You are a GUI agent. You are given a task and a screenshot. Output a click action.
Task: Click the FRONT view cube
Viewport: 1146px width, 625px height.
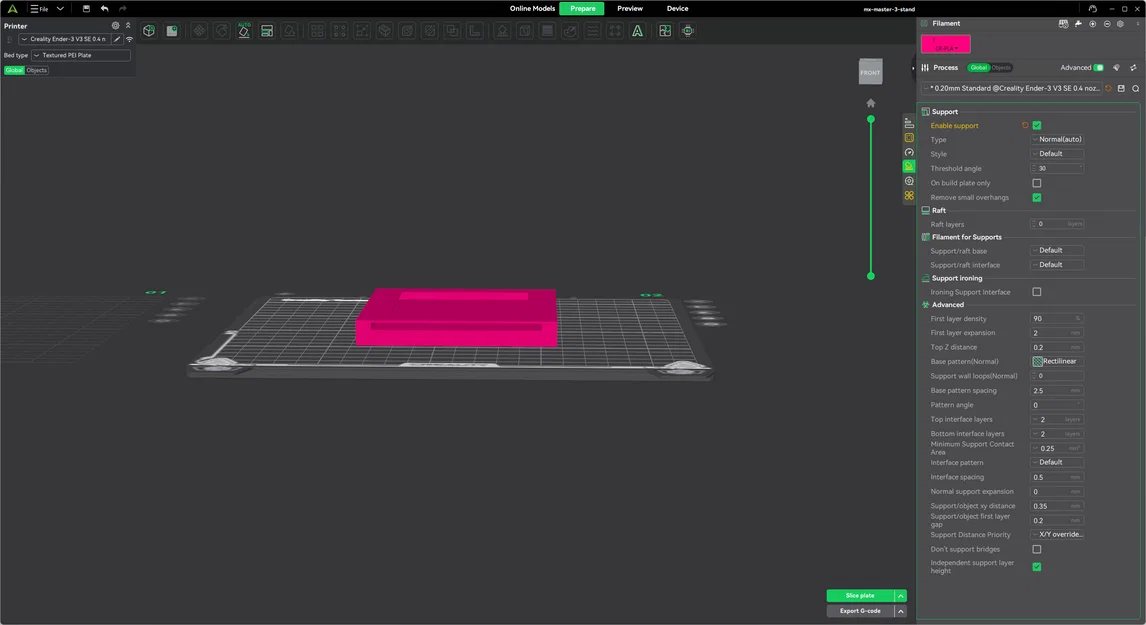870,72
